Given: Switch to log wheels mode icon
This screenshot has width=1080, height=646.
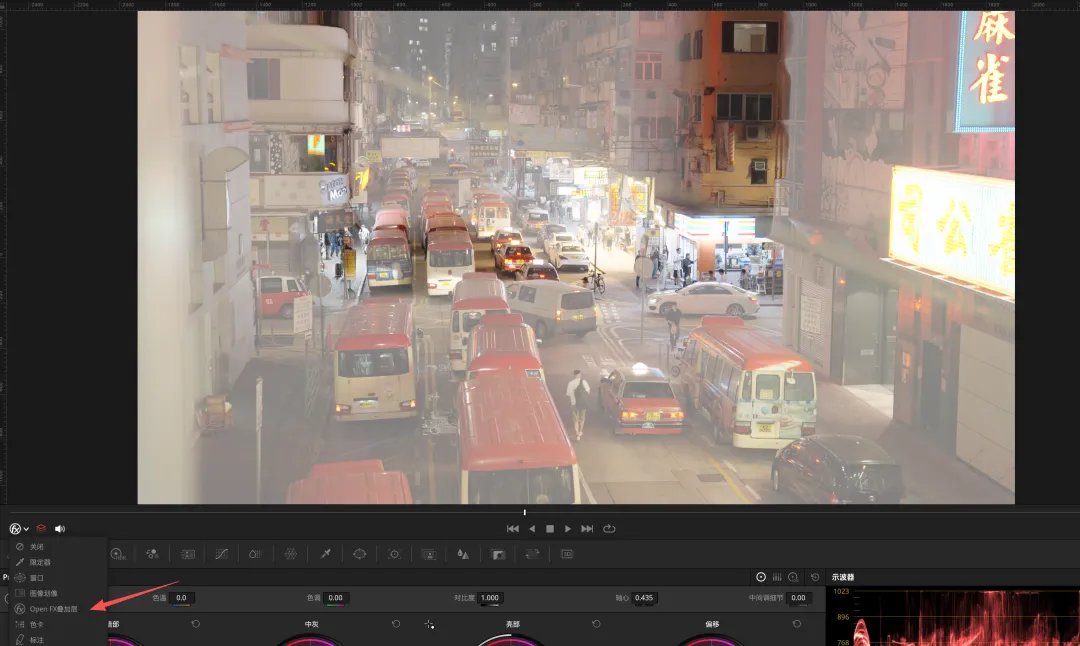Looking at the screenshot, I should [793, 577].
